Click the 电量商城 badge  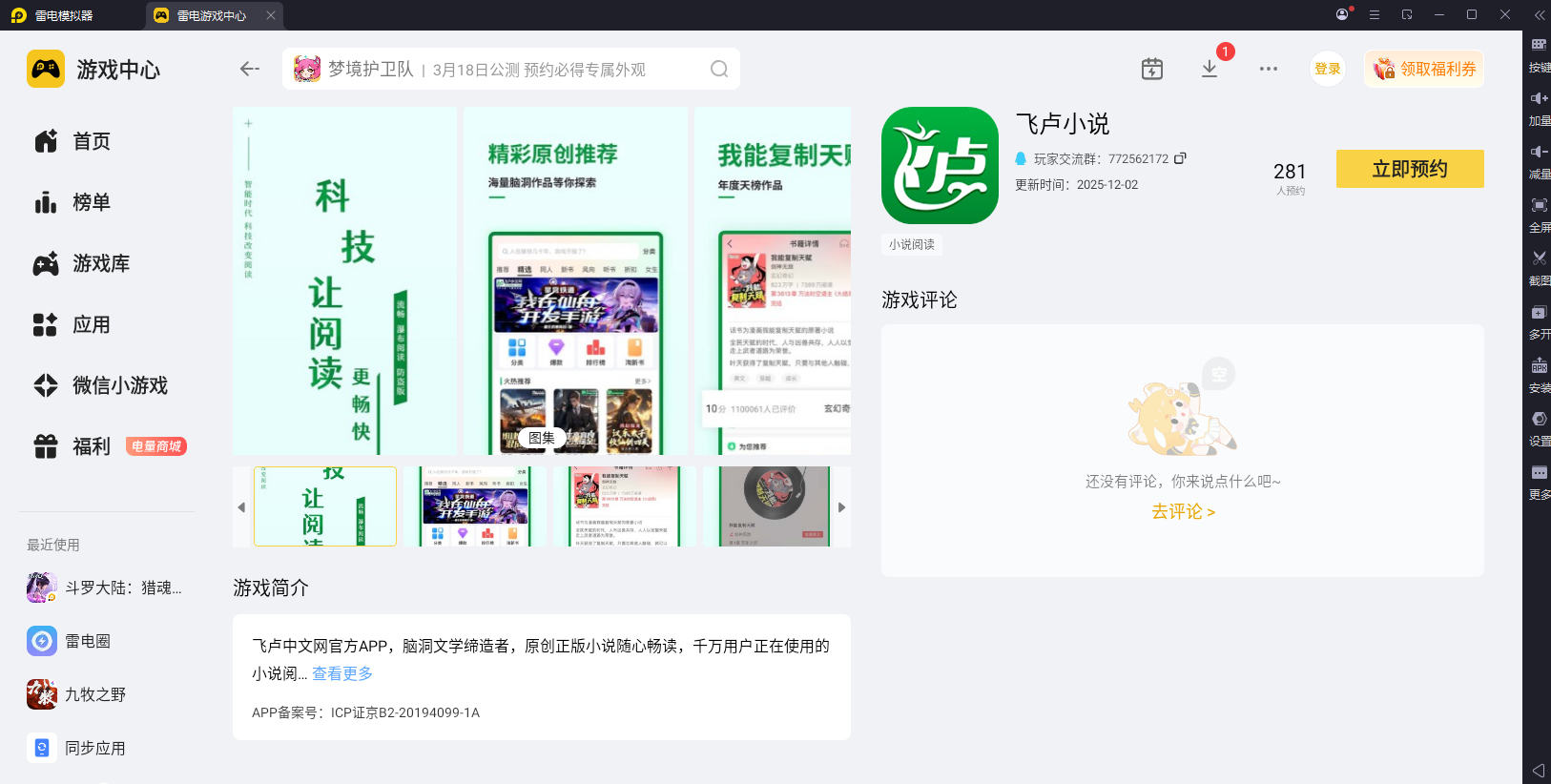(156, 446)
